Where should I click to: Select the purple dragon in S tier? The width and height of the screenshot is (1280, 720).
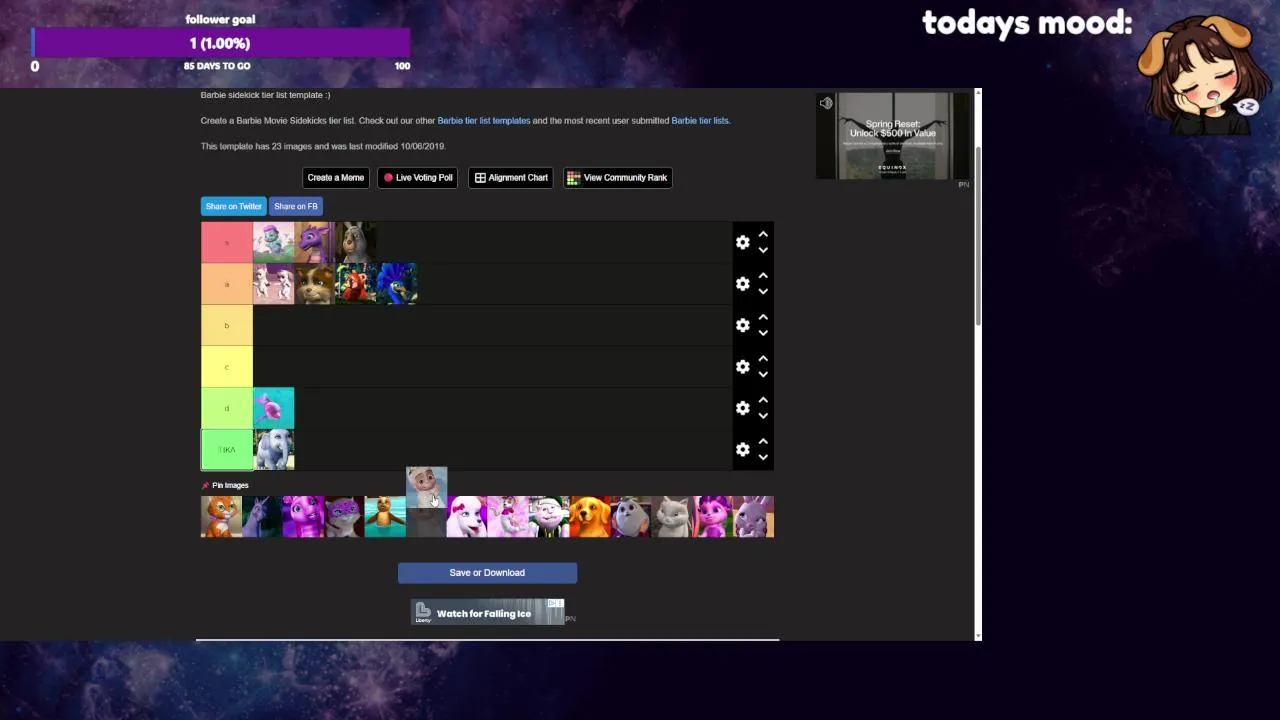coord(315,242)
